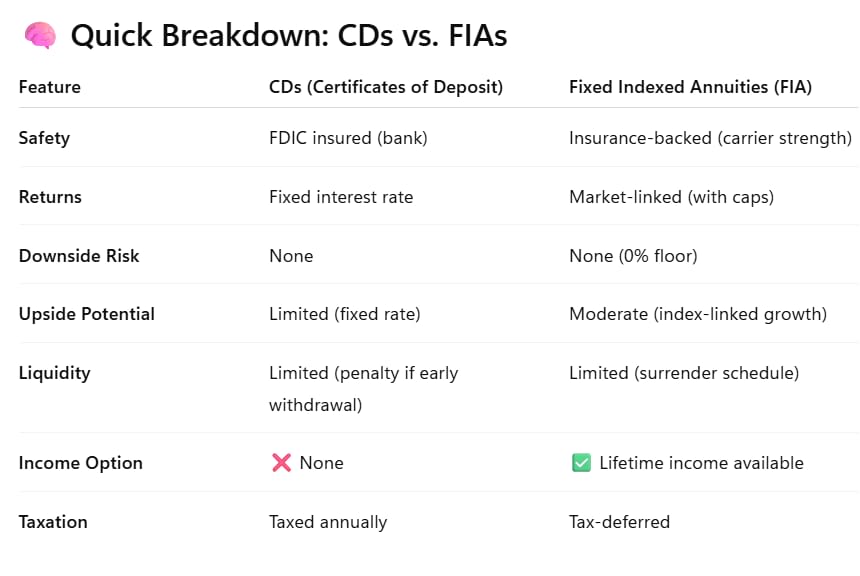Select the Returns row label
Screen dimensions: 860x576
pos(50,197)
